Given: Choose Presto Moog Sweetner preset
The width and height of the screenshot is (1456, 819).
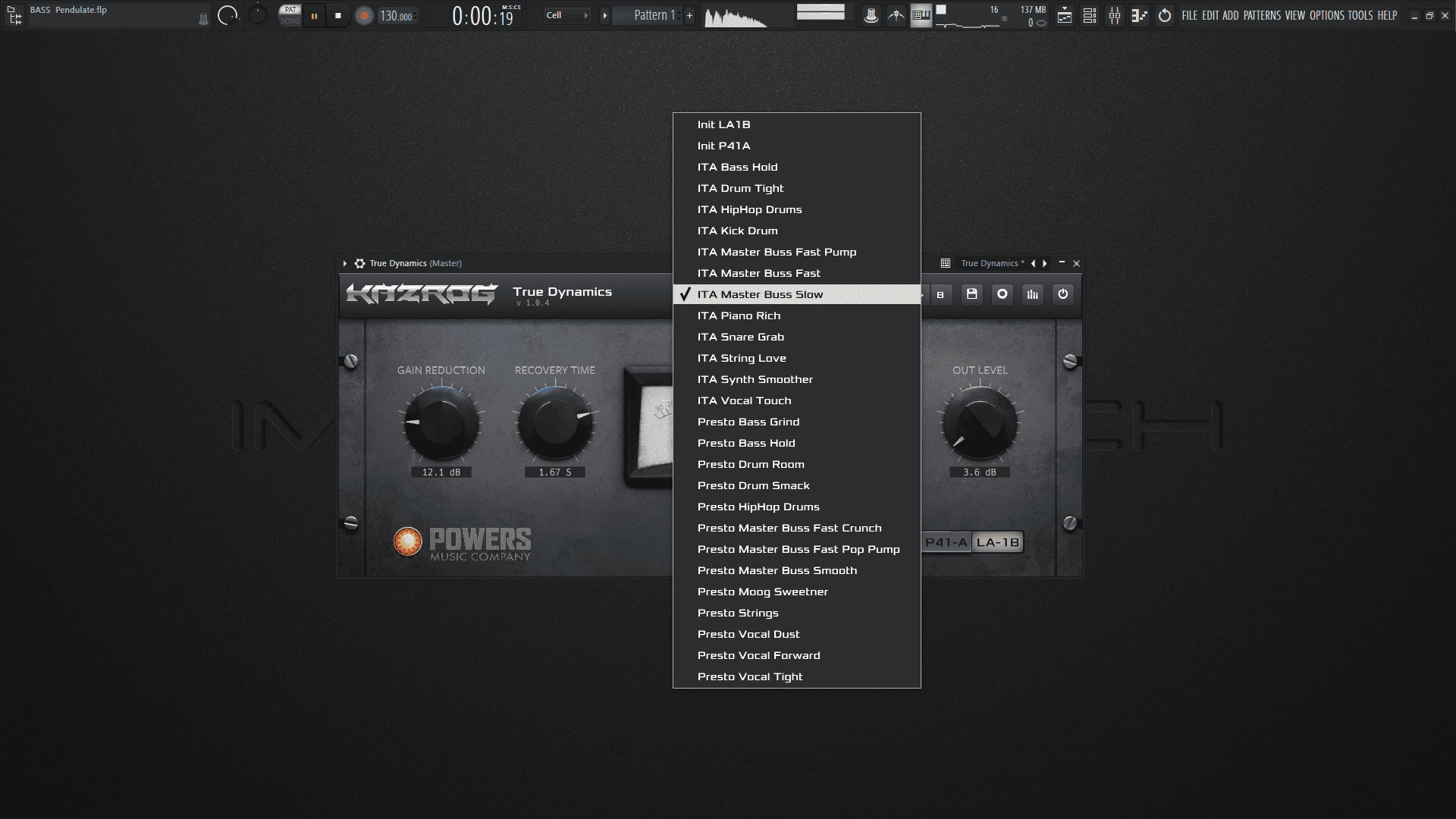Looking at the screenshot, I should pyautogui.click(x=797, y=591).
